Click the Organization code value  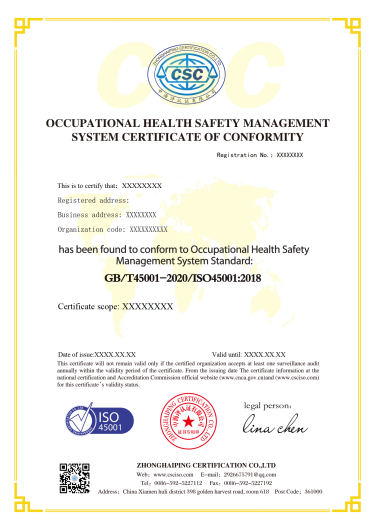148,230
